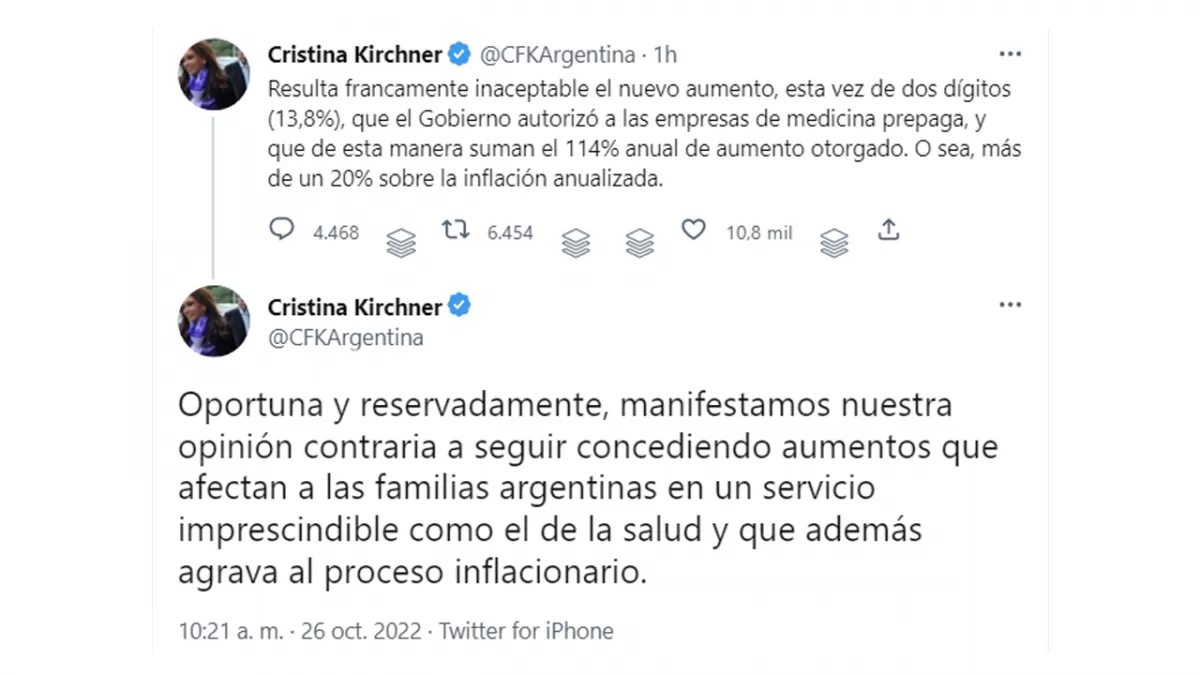The height and width of the screenshot is (675, 1200).
Task: Open the more options menu on the second tweet
Action: coord(1010,305)
